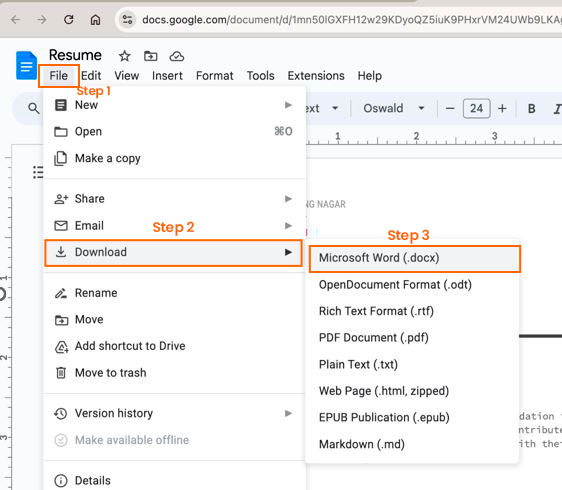Open Details in File menu
The width and height of the screenshot is (562, 490).
tap(174, 481)
